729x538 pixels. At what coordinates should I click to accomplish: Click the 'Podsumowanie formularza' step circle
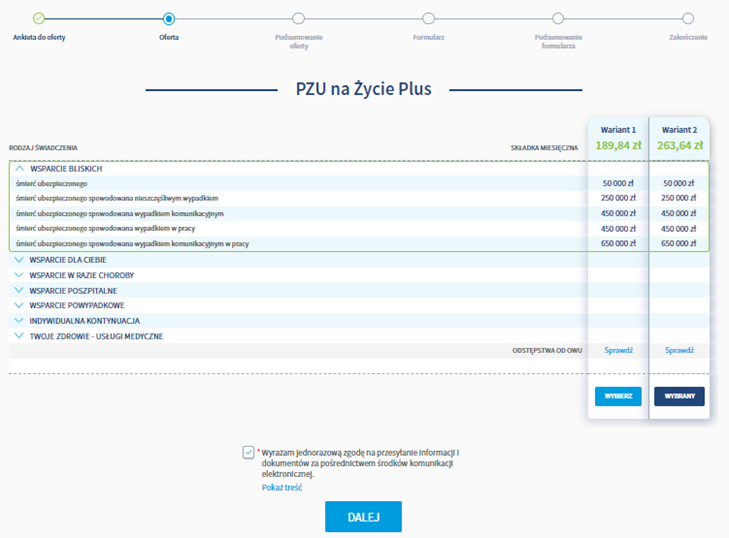[x=558, y=19]
